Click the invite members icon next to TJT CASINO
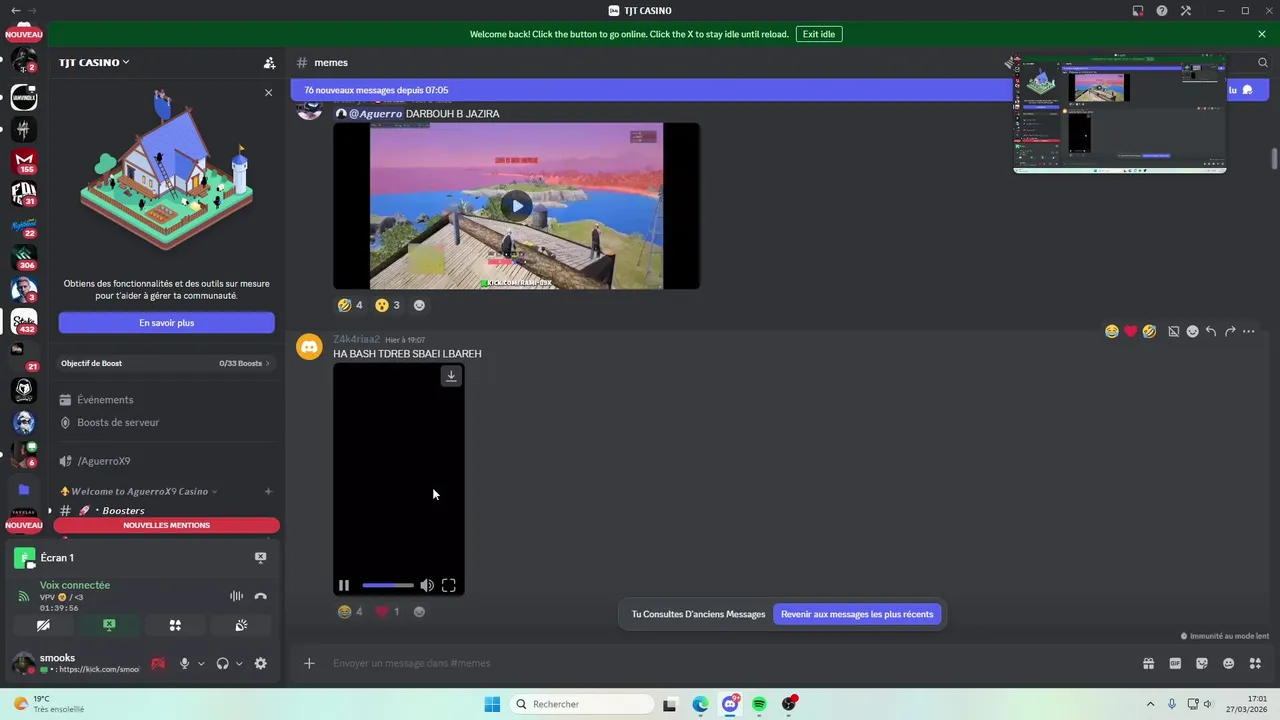This screenshot has width=1280, height=720. tap(269, 62)
